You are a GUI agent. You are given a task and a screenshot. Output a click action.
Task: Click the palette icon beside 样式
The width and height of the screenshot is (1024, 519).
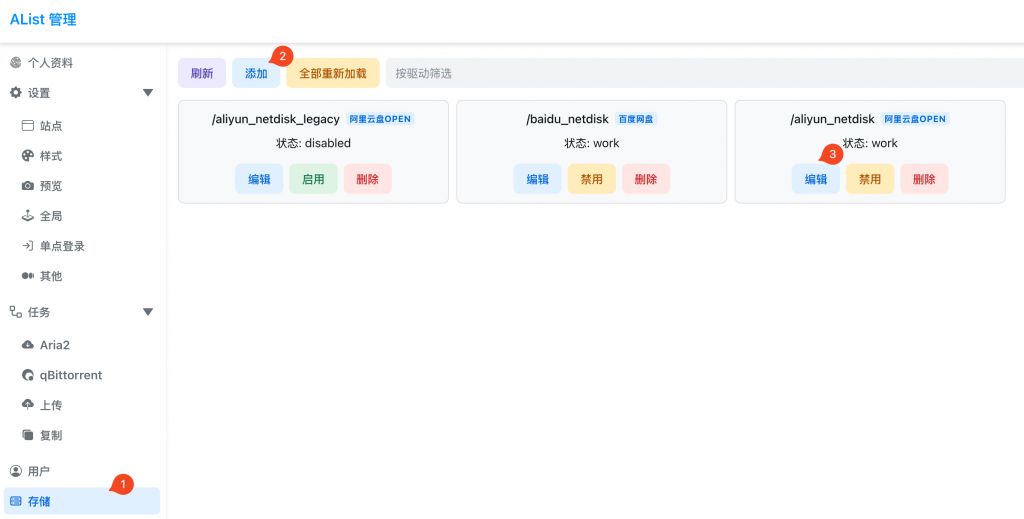tap(27, 156)
